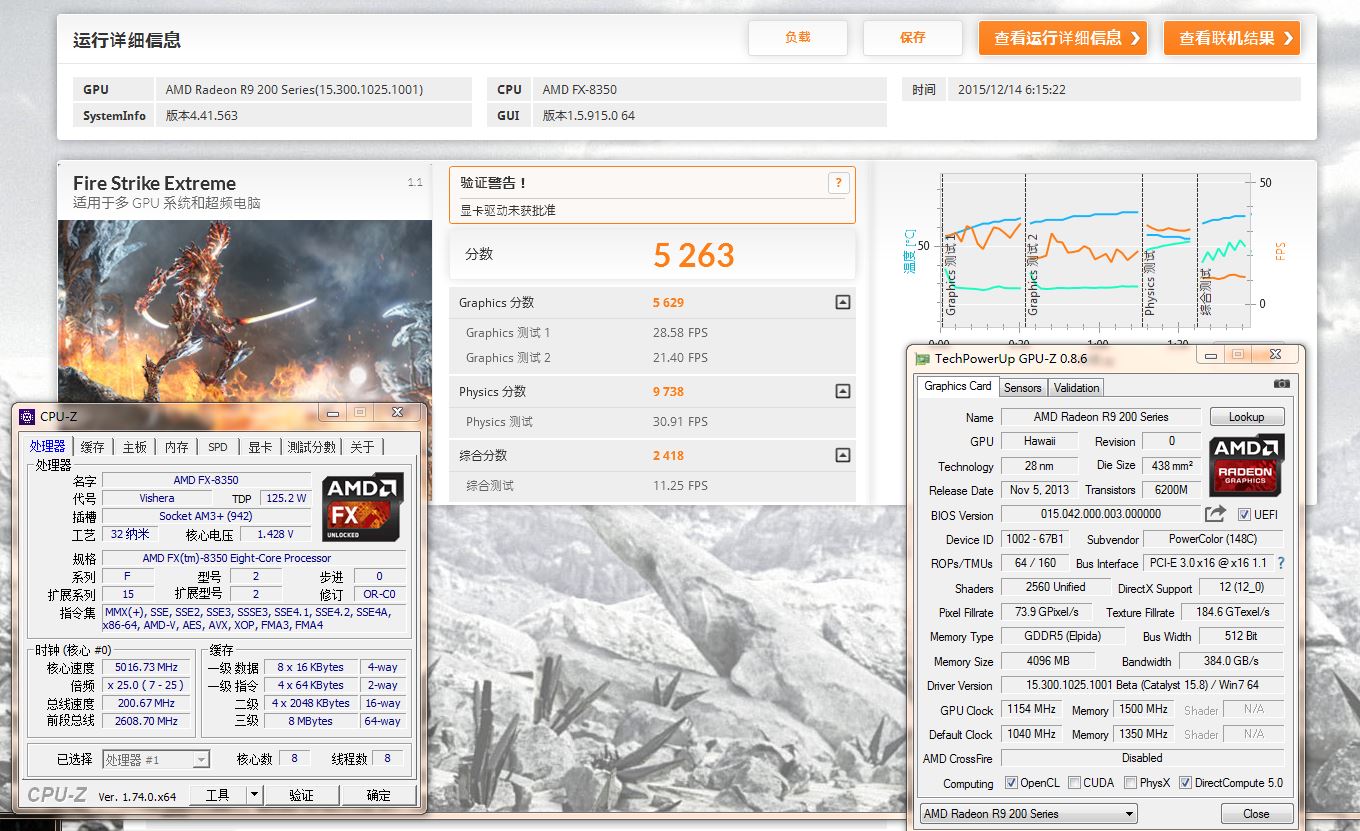Click the Bandwidth value 384.0 GB/s
Screen dimensions: 1360x831
click(1230, 661)
